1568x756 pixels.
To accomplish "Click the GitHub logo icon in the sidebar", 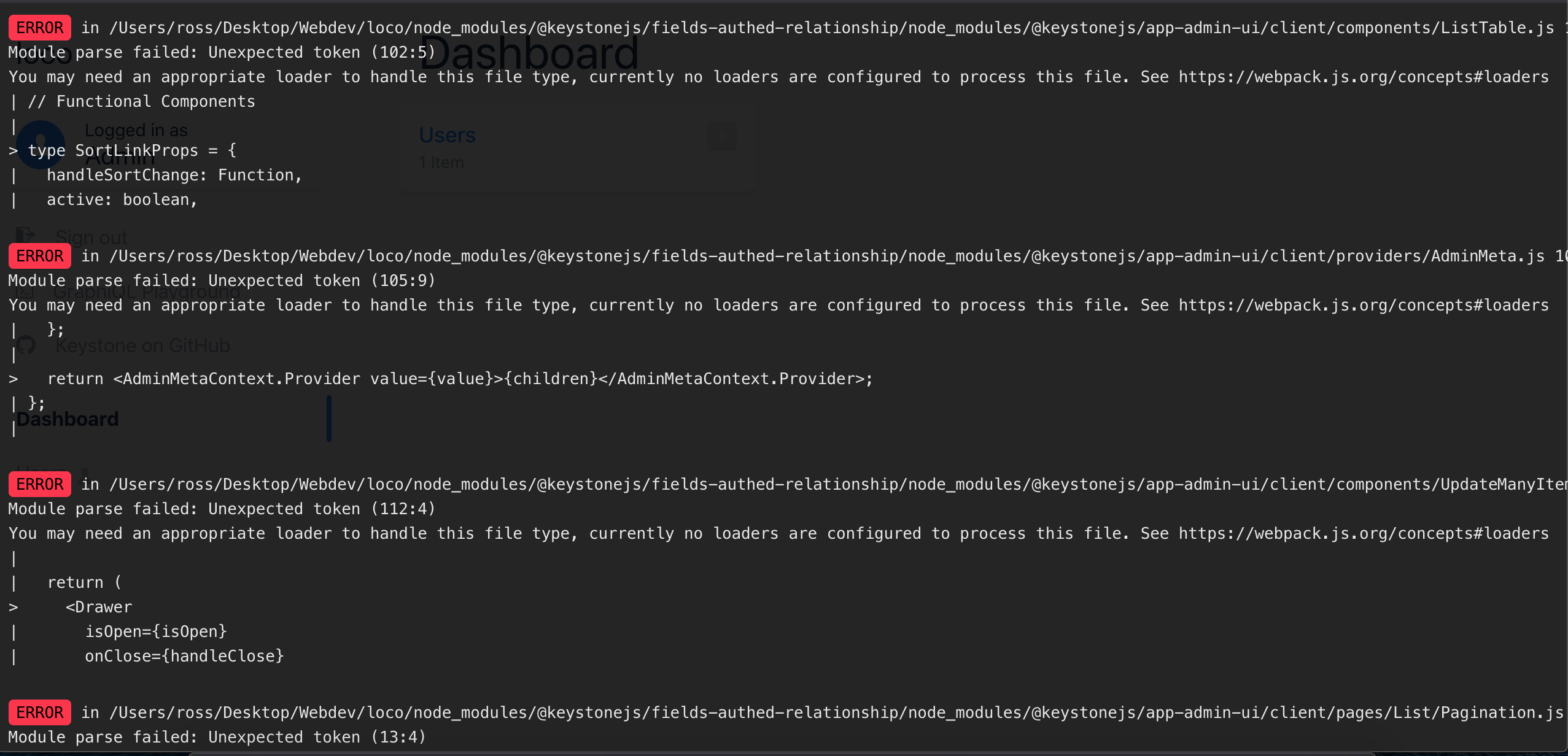I will click(x=26, y=345).
